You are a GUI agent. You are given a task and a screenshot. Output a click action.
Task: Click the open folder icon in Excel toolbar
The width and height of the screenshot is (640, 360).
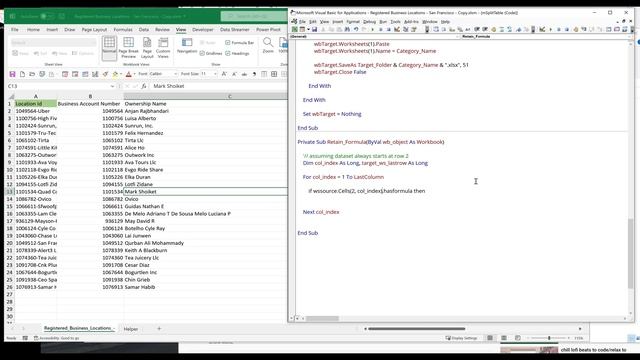32,74
